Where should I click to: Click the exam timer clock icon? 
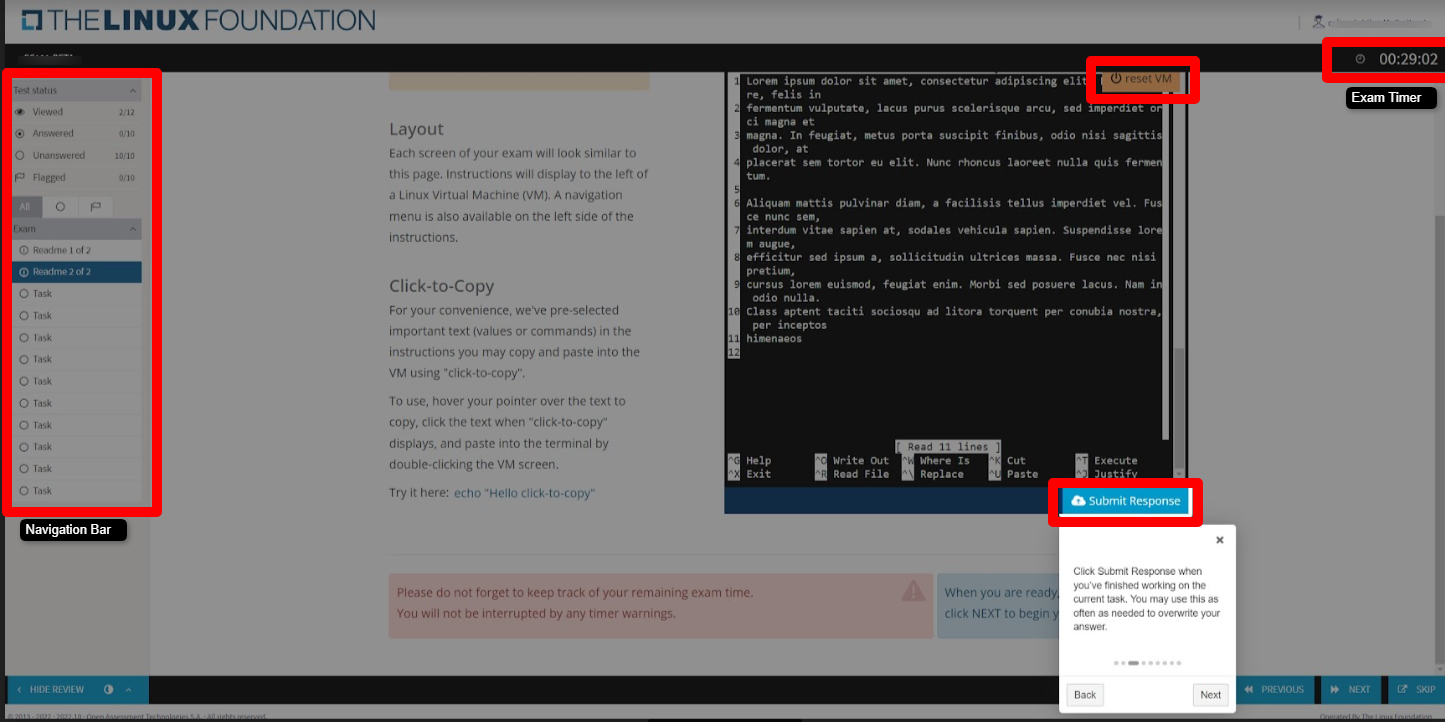1360,59
